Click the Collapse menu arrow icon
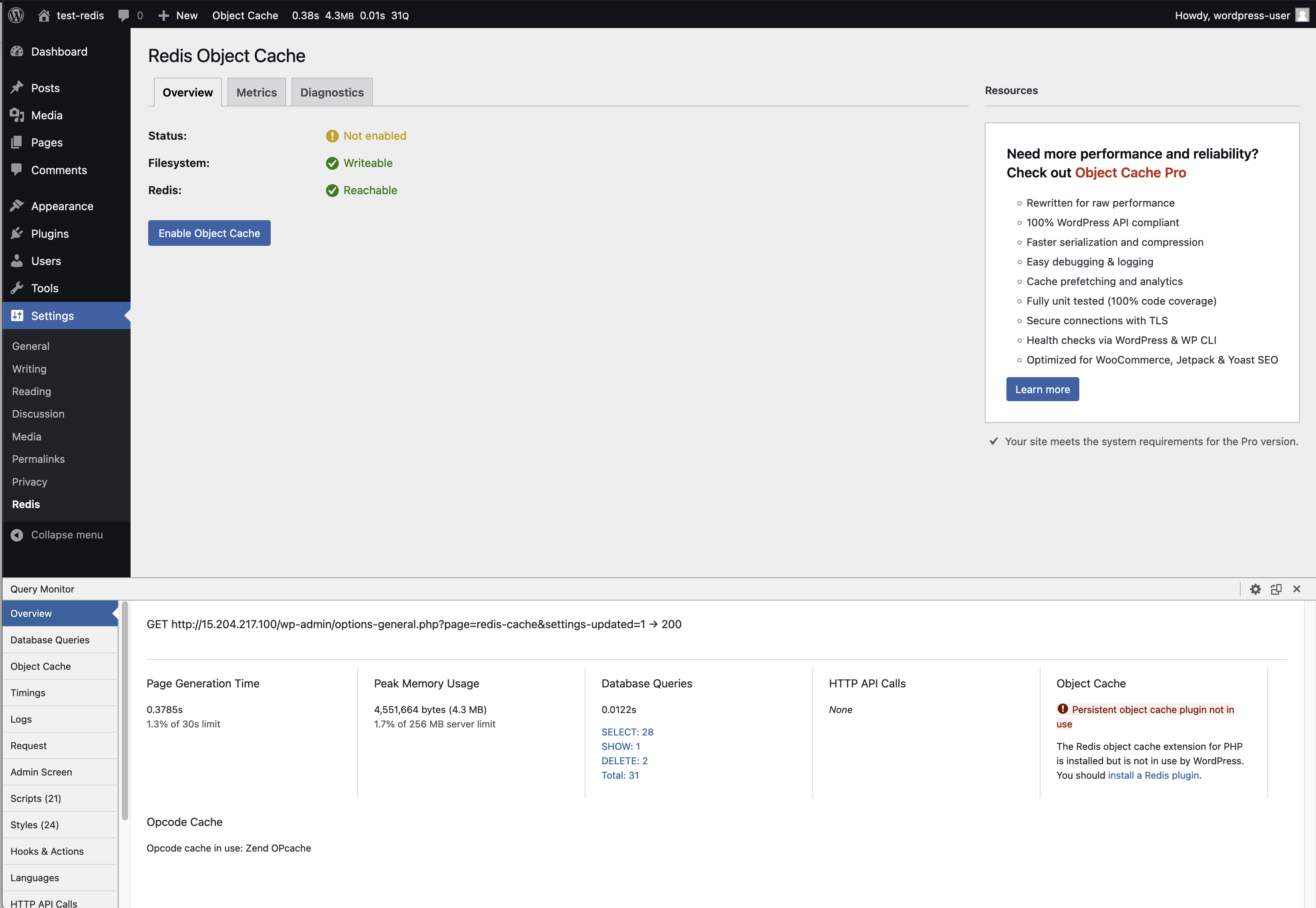Viewport: 1316px width, 908px height. pyautogui.click(x=17, y=535)
